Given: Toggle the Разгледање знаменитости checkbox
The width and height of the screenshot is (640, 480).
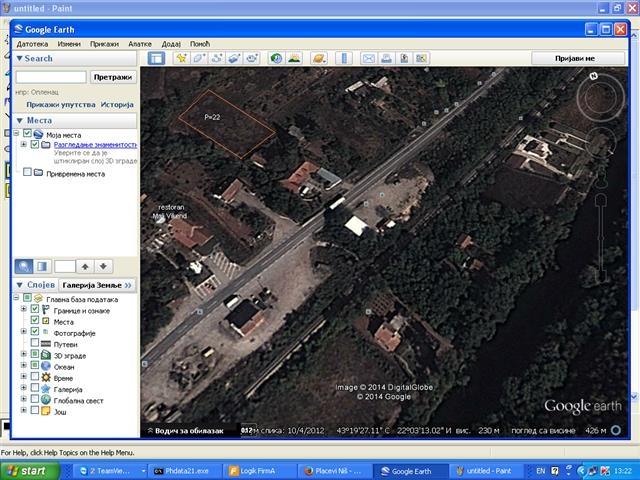Looking at the screenshot, I should [35, 144].
